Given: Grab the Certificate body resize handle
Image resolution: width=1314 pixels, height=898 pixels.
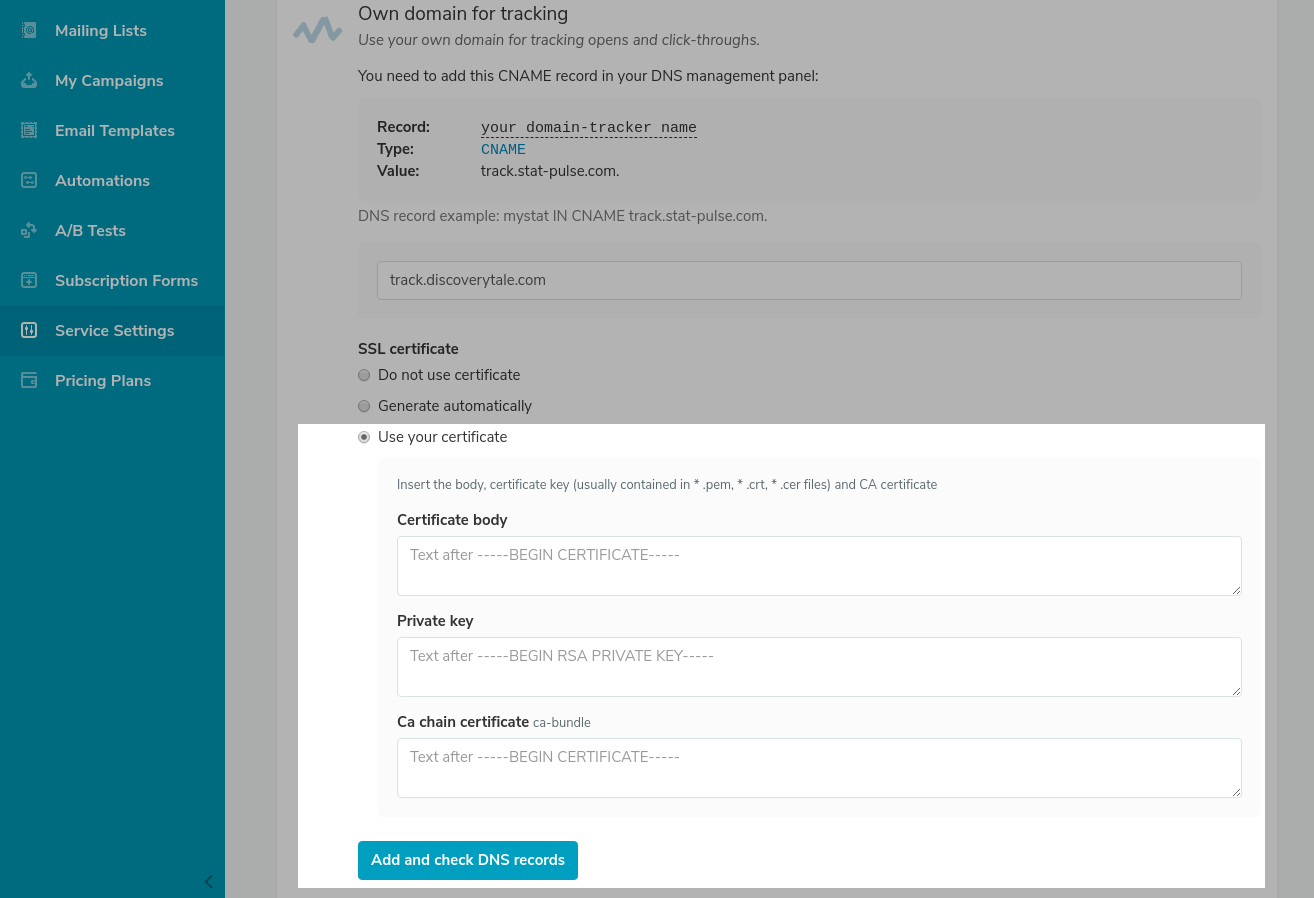Looking at the screenshot, I should point(1236,590).
